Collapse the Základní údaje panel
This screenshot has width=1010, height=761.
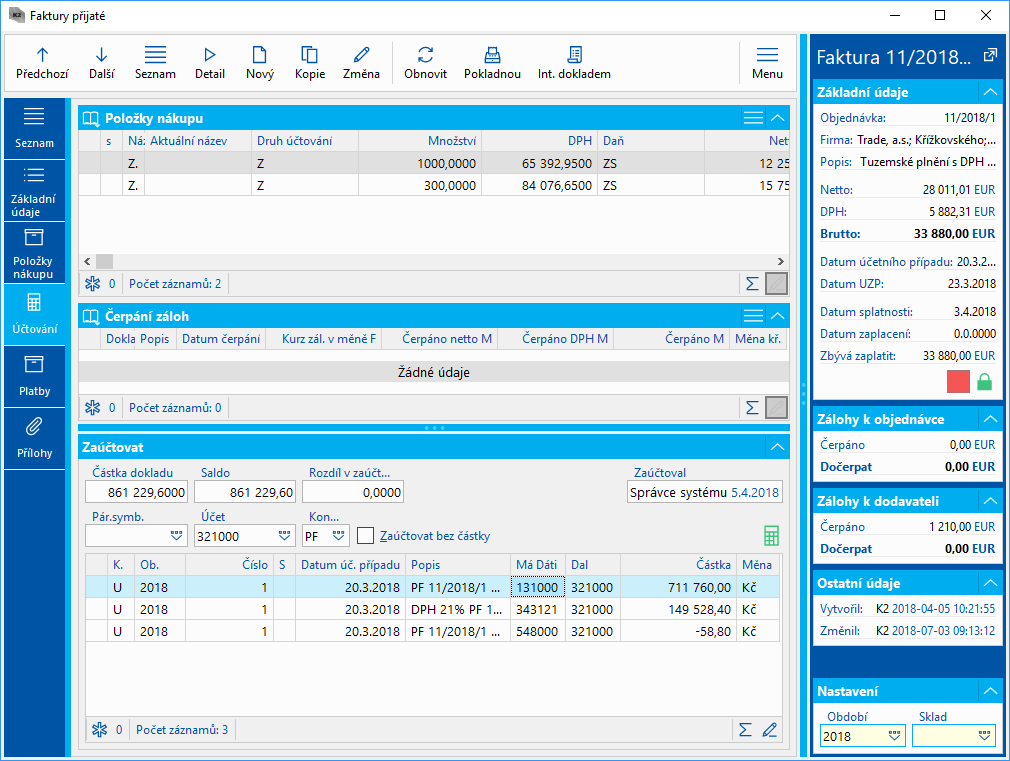(990, 92)
